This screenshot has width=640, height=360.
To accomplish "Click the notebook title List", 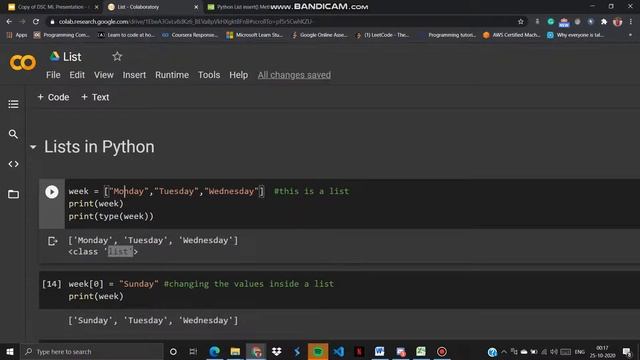I will click(72, 57).
